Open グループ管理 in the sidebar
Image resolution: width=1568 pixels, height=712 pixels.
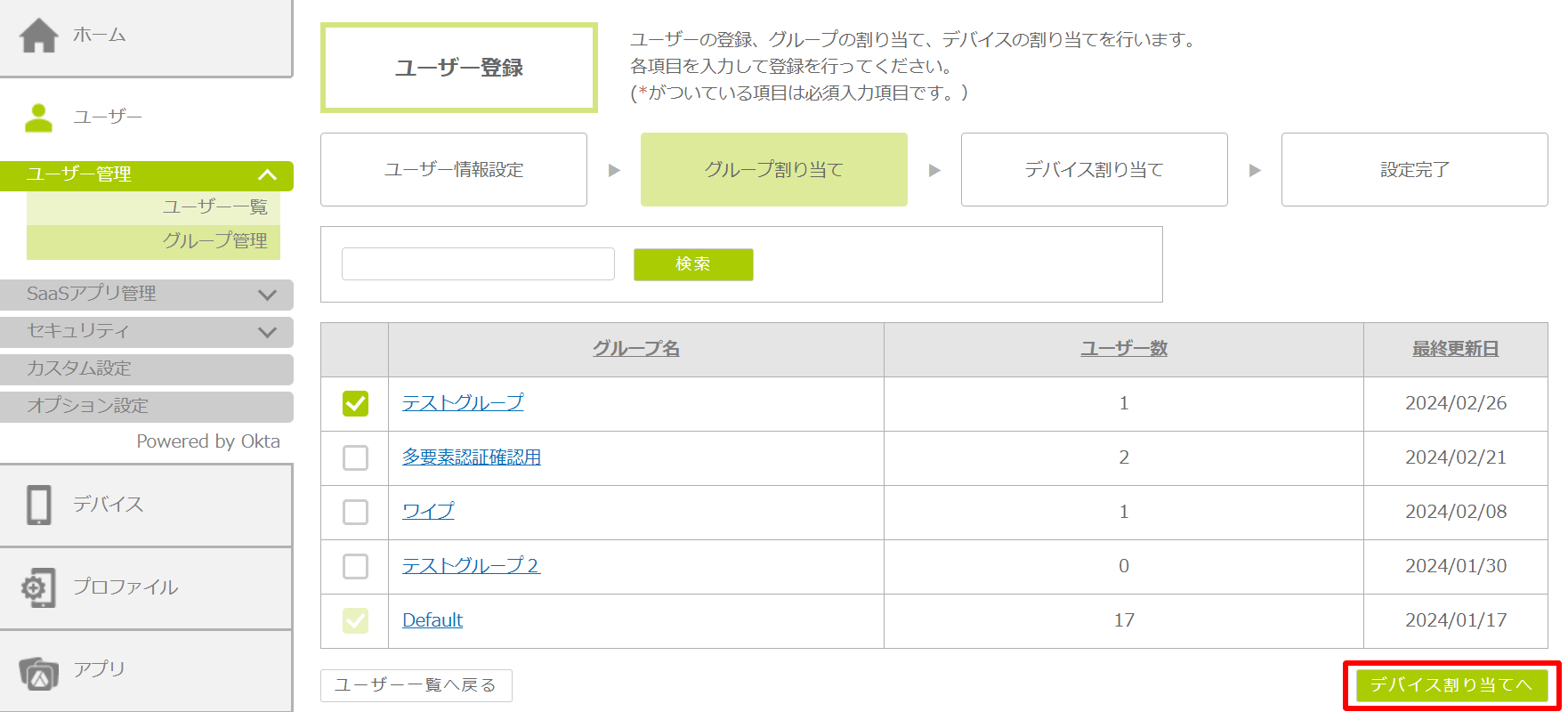tap(214, 241)
